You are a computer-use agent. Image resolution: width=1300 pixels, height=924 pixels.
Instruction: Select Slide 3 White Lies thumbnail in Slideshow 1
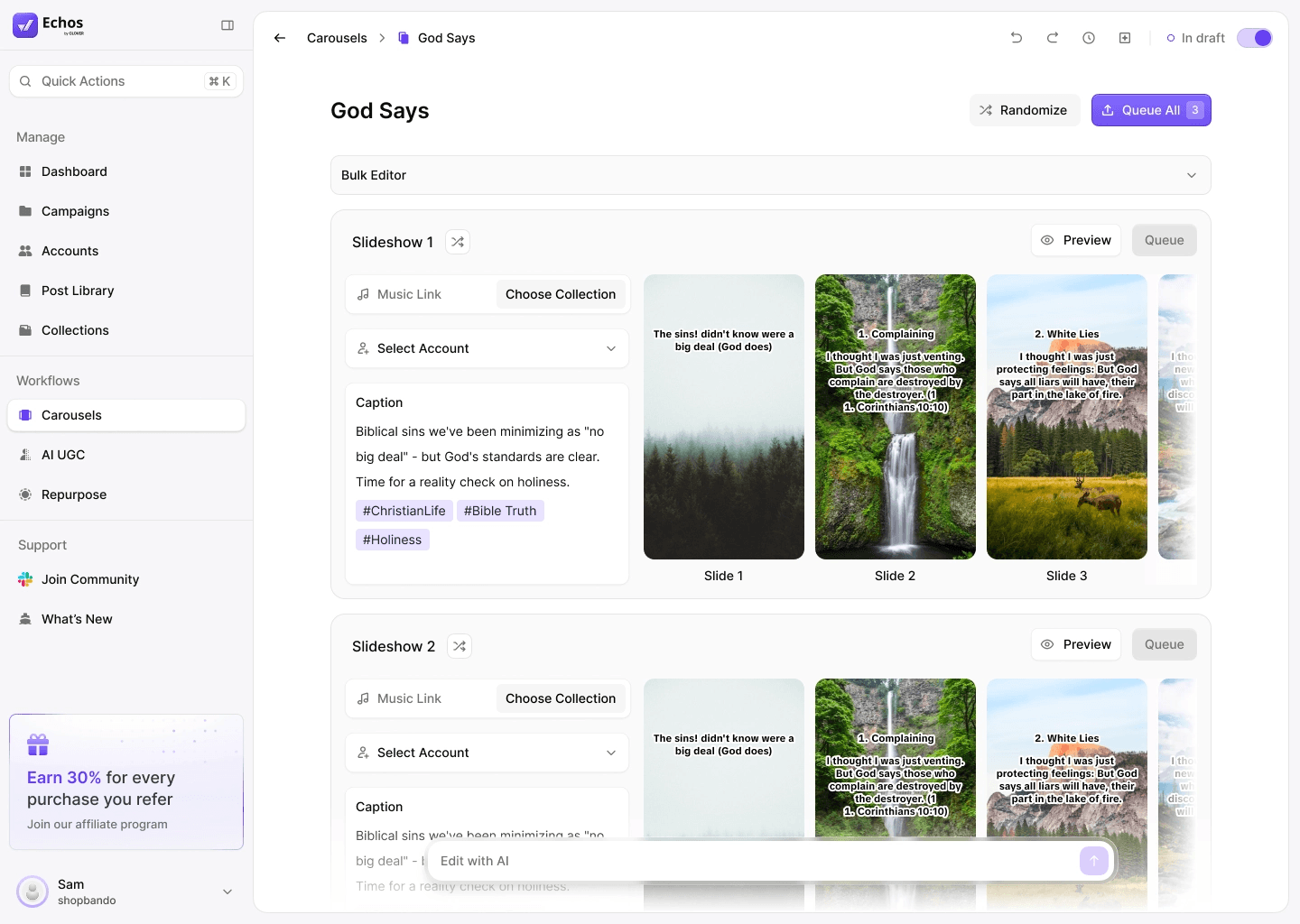(x=1067, y=417)
